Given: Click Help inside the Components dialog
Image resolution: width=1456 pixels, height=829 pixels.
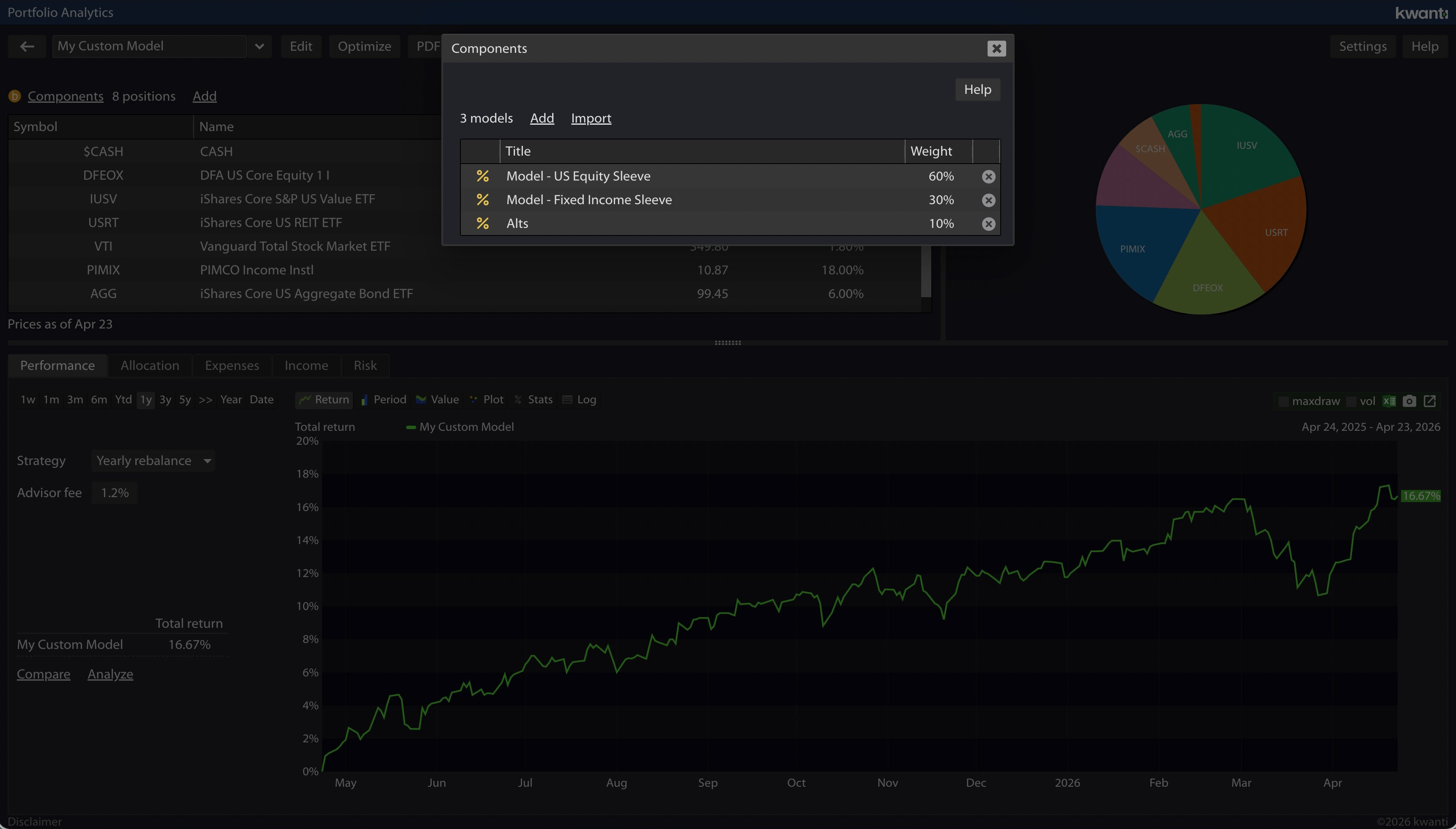Looking at the screenshot, I should [x=978, y=89].
